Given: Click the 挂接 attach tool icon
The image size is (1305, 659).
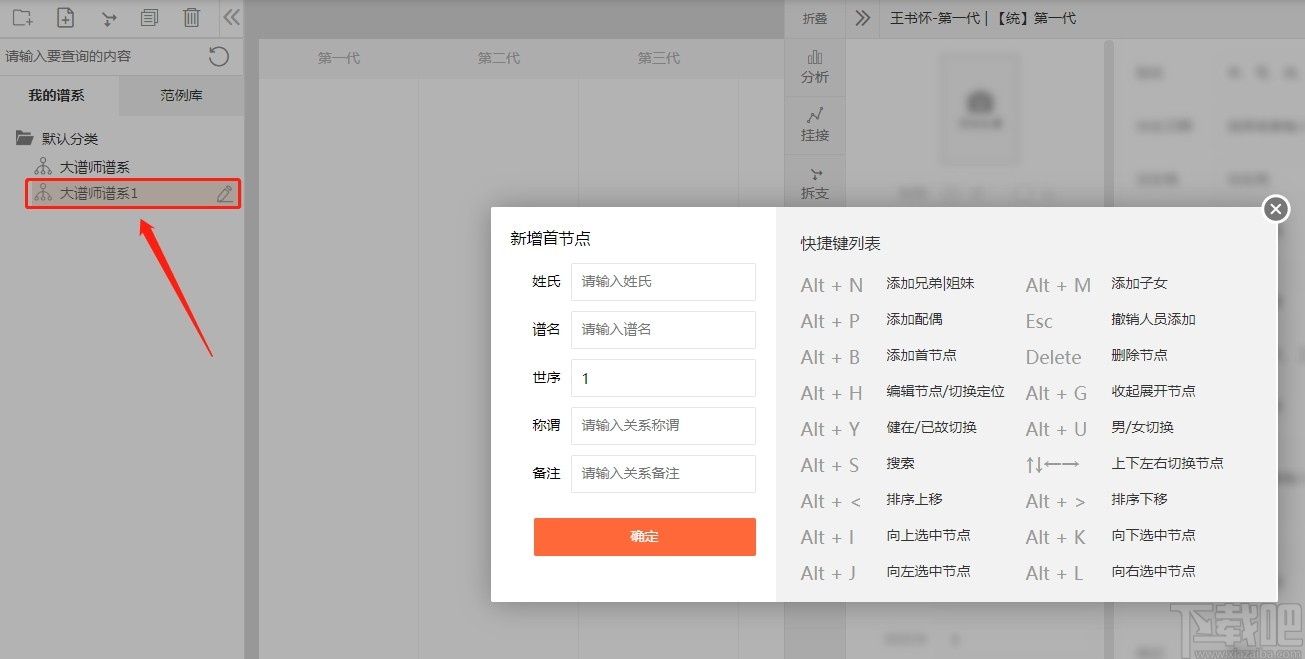Looking at the screenshot, I should [814, 124].
